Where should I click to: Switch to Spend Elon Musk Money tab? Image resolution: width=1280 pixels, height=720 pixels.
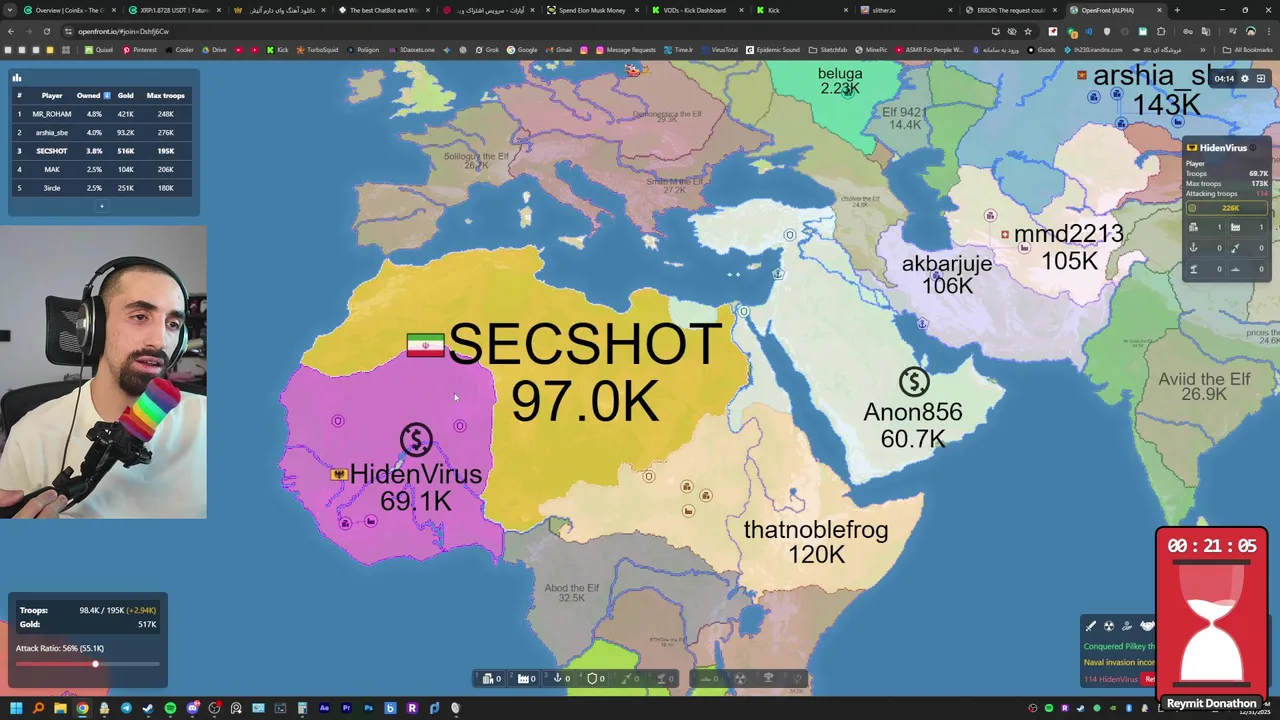tap(592, 10)
